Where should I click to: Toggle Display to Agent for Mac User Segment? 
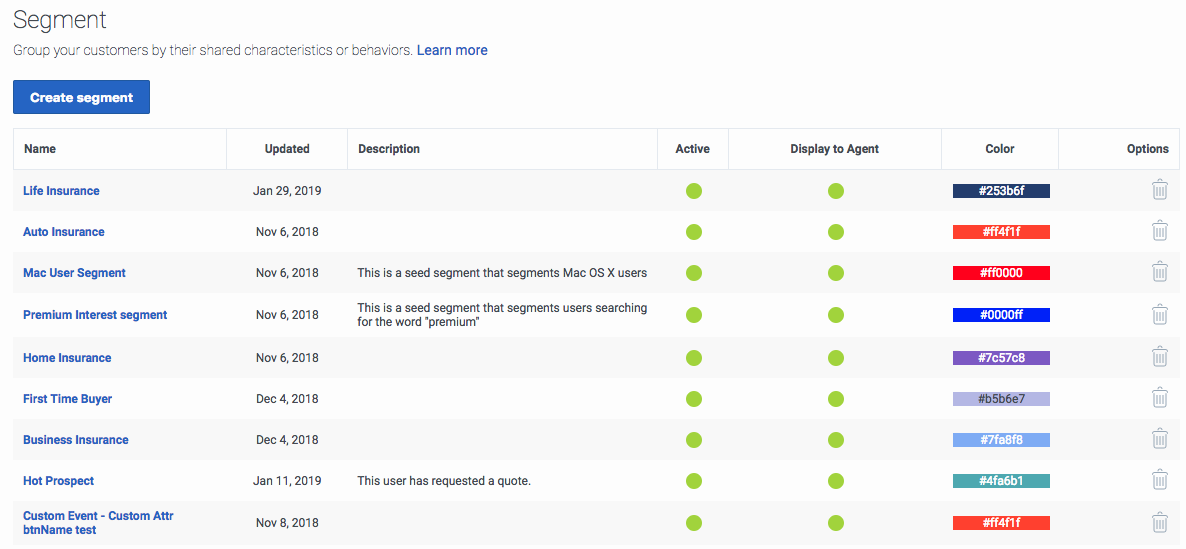835,272
